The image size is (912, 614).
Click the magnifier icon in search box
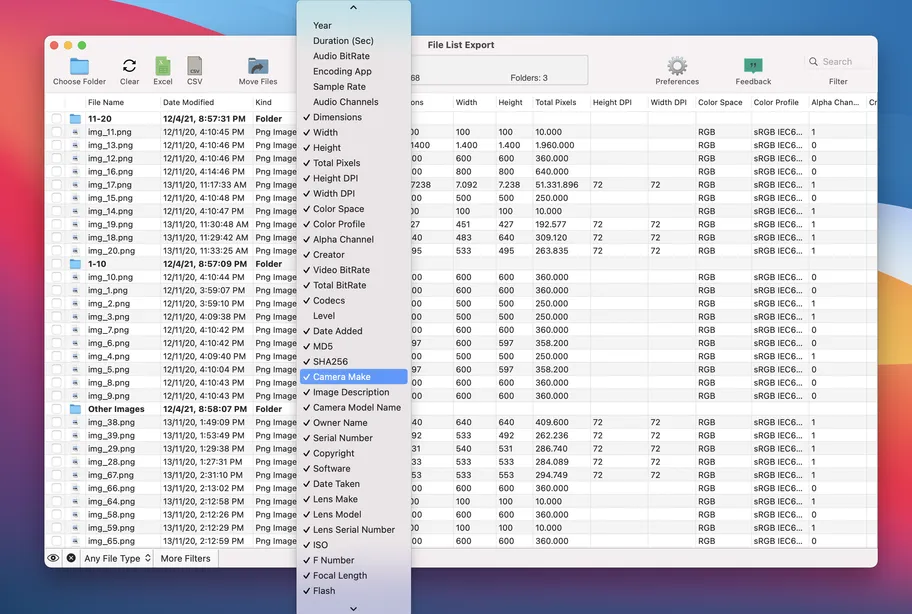(x=813, y=61)
